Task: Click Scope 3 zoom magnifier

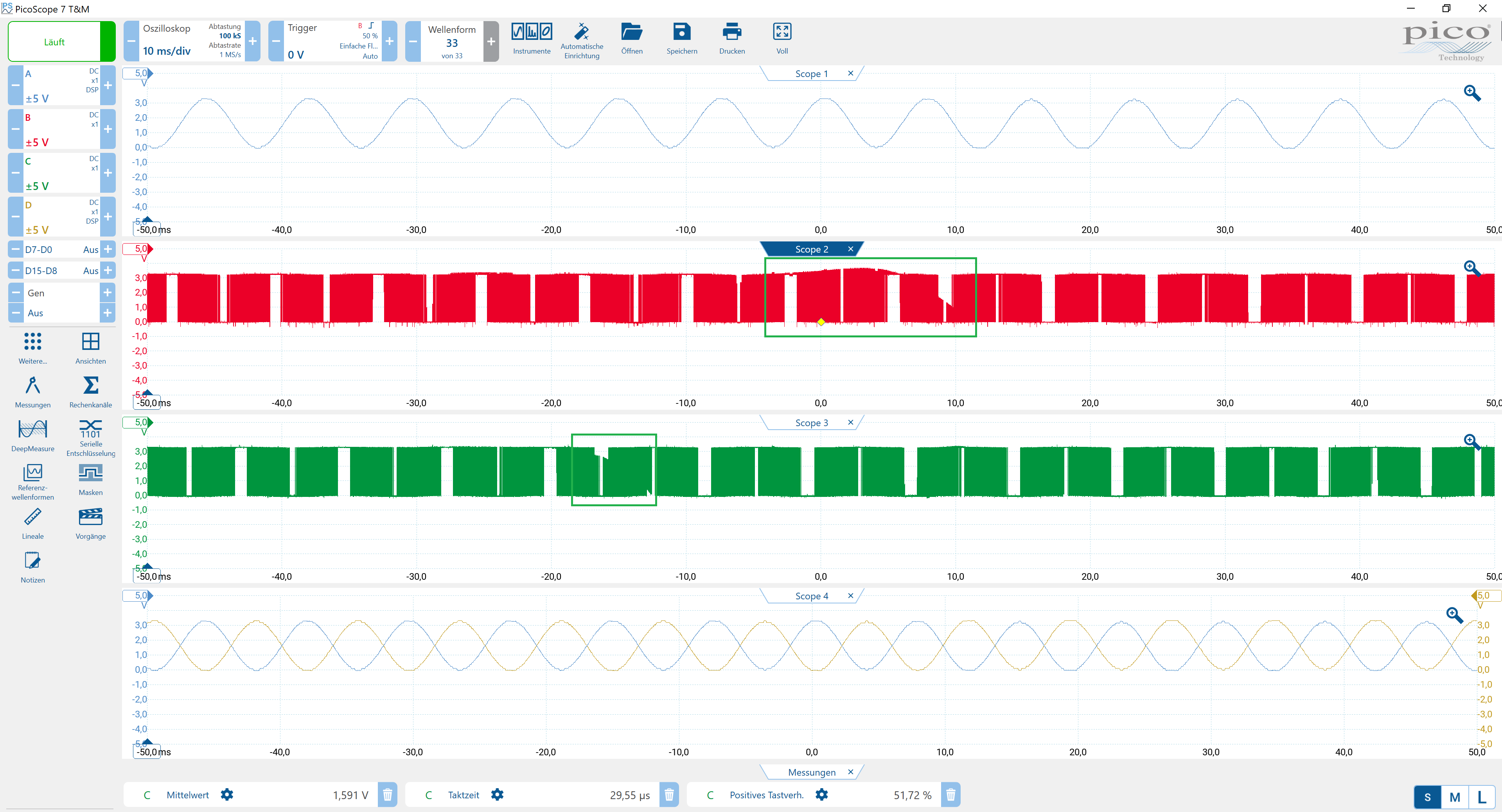Action: (x=1471, y=441)
